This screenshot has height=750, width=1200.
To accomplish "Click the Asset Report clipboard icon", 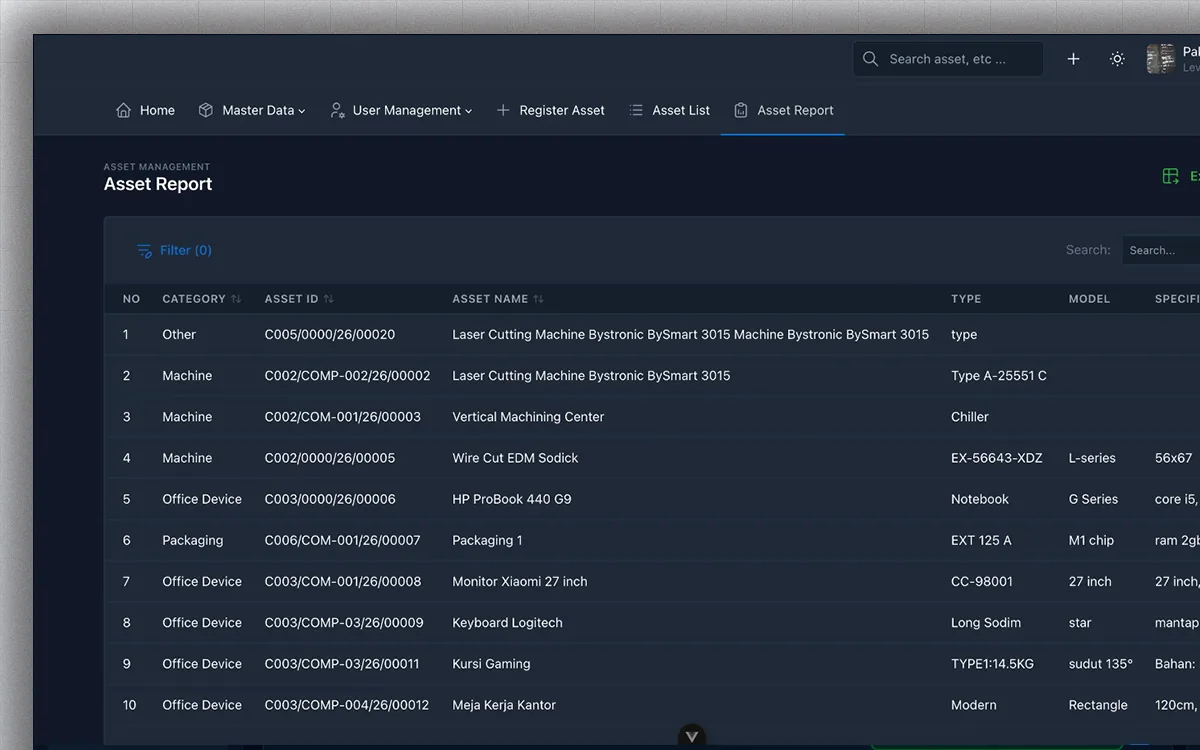I will 741,110.
